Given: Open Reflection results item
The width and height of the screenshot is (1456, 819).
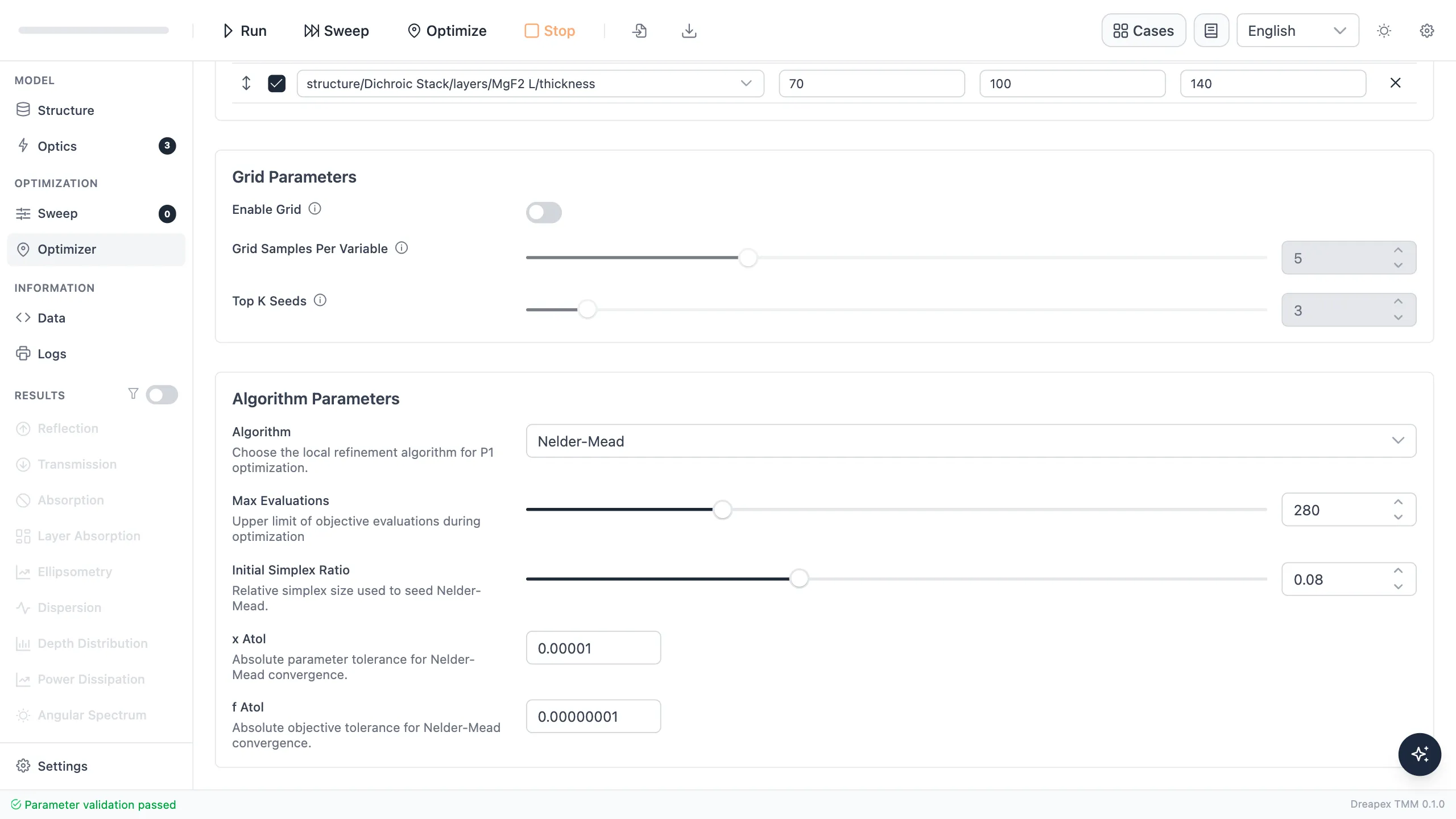Looking at the screenshot, I should (x=96, y=429).
